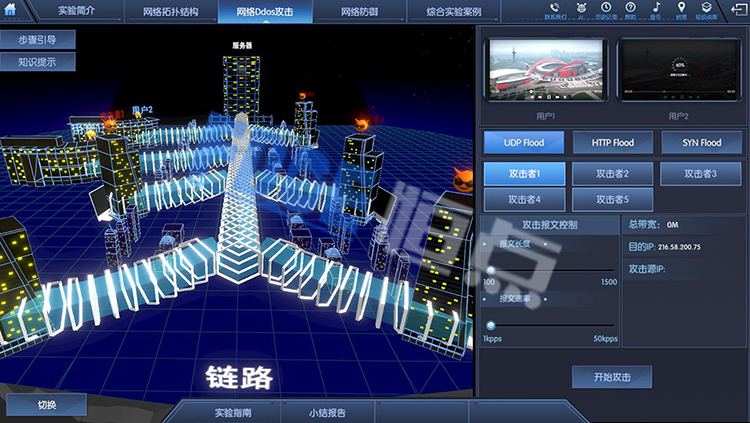Screen dimensions: 750x423
Task: Click the 报文速率 slider handle
Action: [x=491, y=325]
